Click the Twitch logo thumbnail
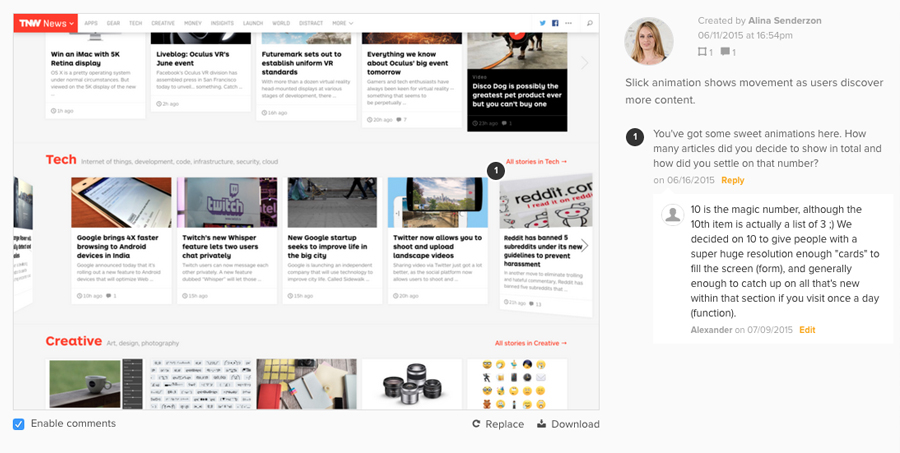 [227, 202]
